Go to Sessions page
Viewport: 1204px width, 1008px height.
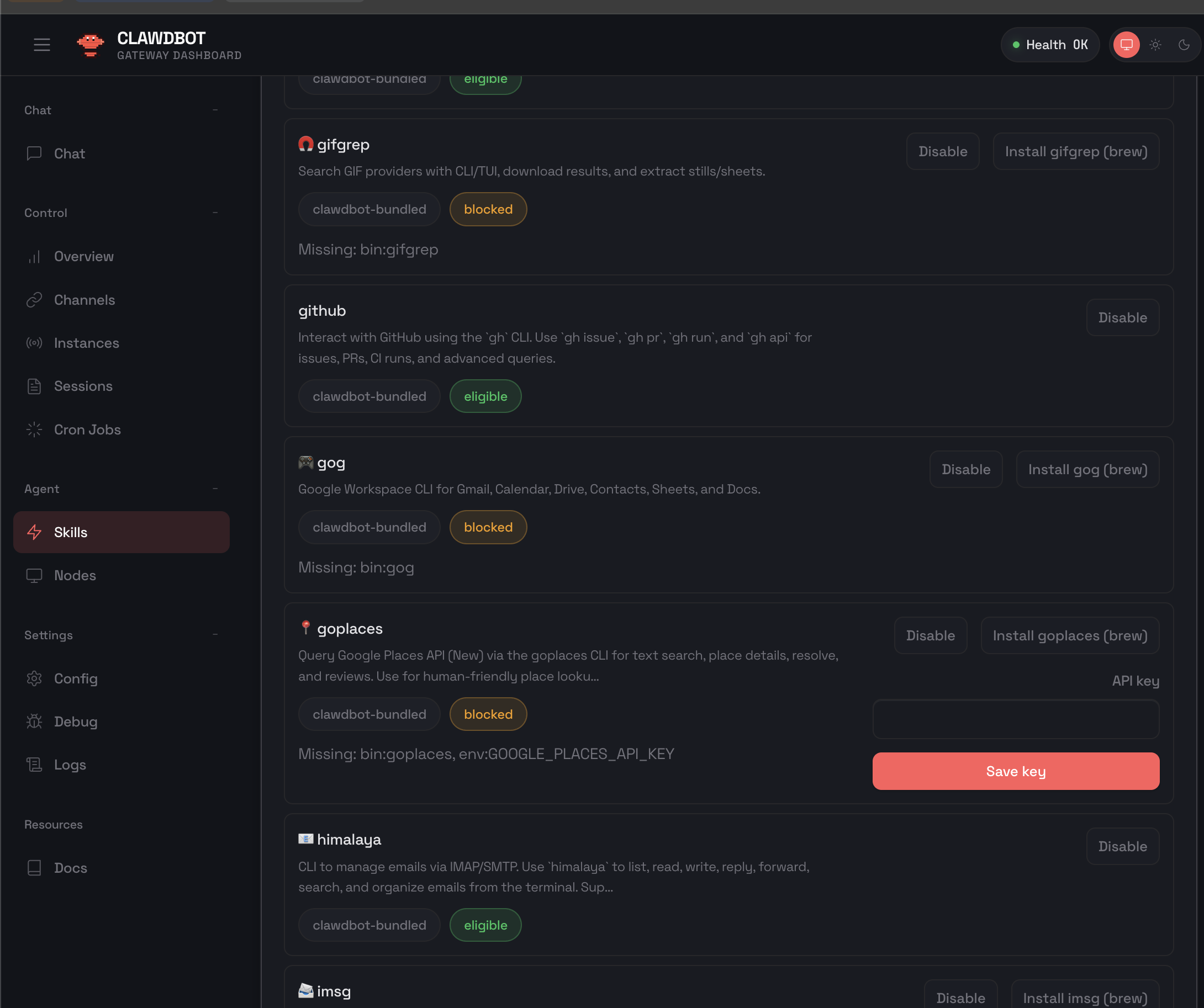[83, 386]
